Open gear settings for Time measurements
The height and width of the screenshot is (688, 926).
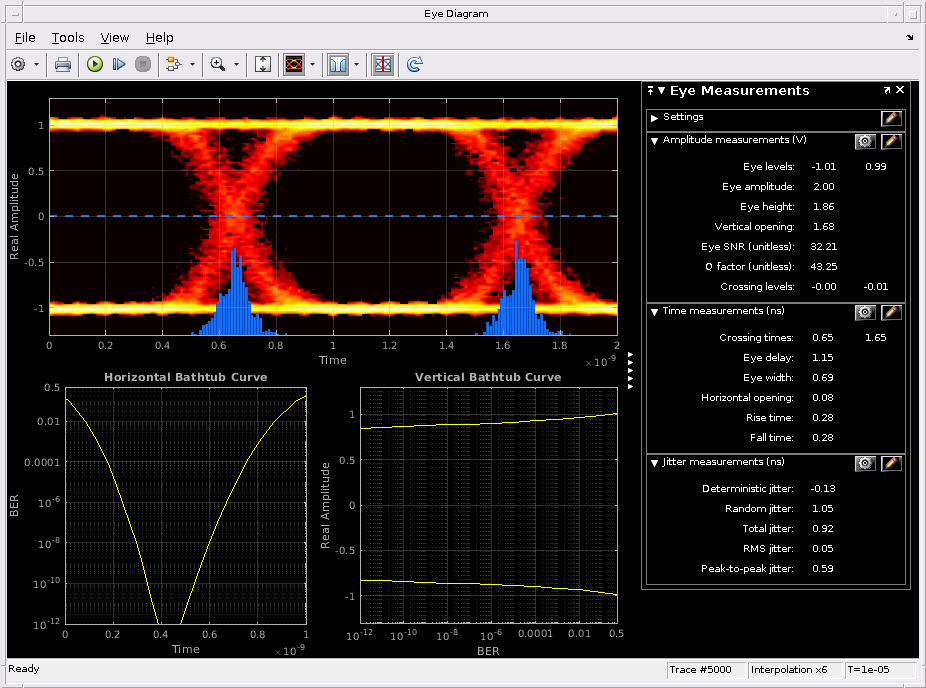pyautogui.click(x=865, y=312)
